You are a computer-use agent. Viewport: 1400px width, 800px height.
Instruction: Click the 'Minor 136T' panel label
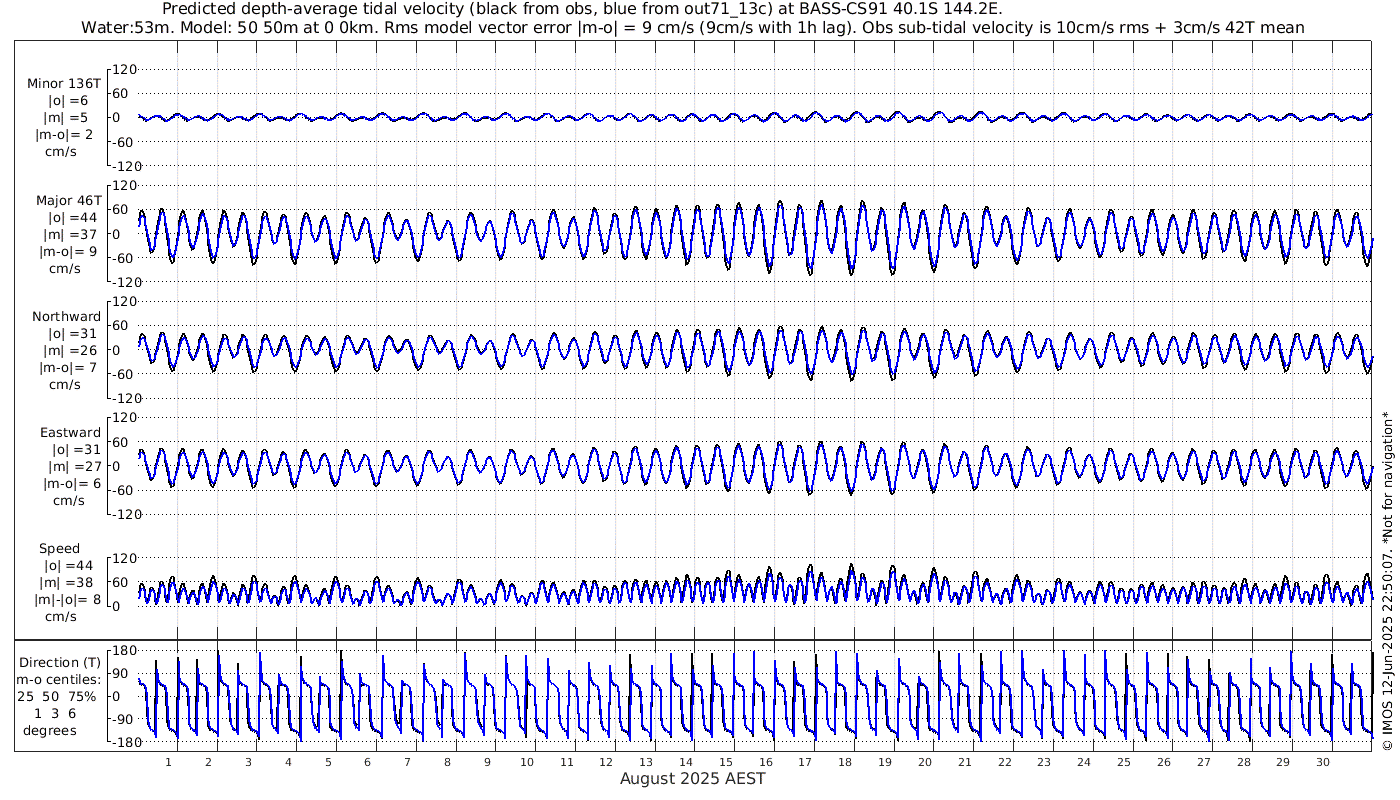(64, 83)
